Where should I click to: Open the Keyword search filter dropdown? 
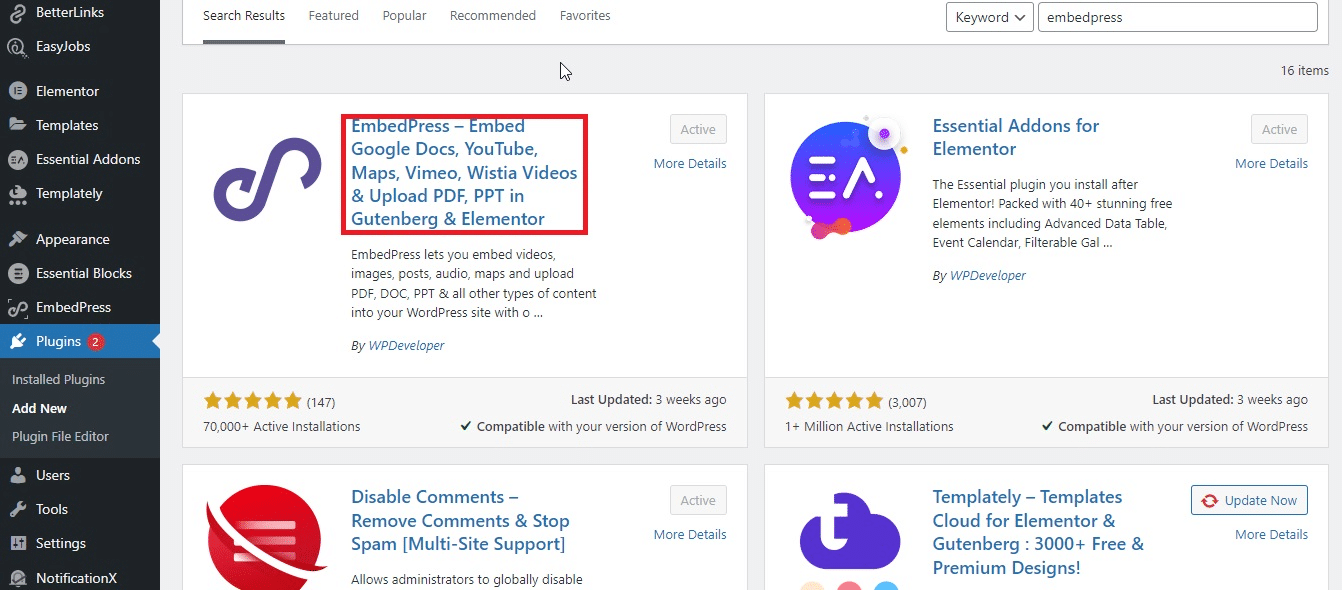(989, 17)
